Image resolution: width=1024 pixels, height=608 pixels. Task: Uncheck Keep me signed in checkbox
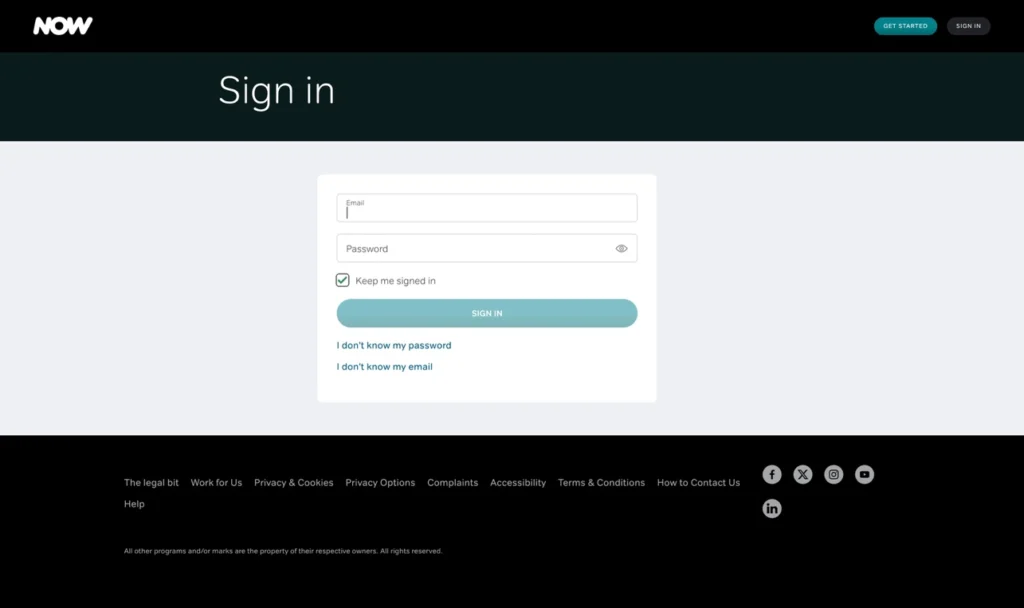click(342, 280)
